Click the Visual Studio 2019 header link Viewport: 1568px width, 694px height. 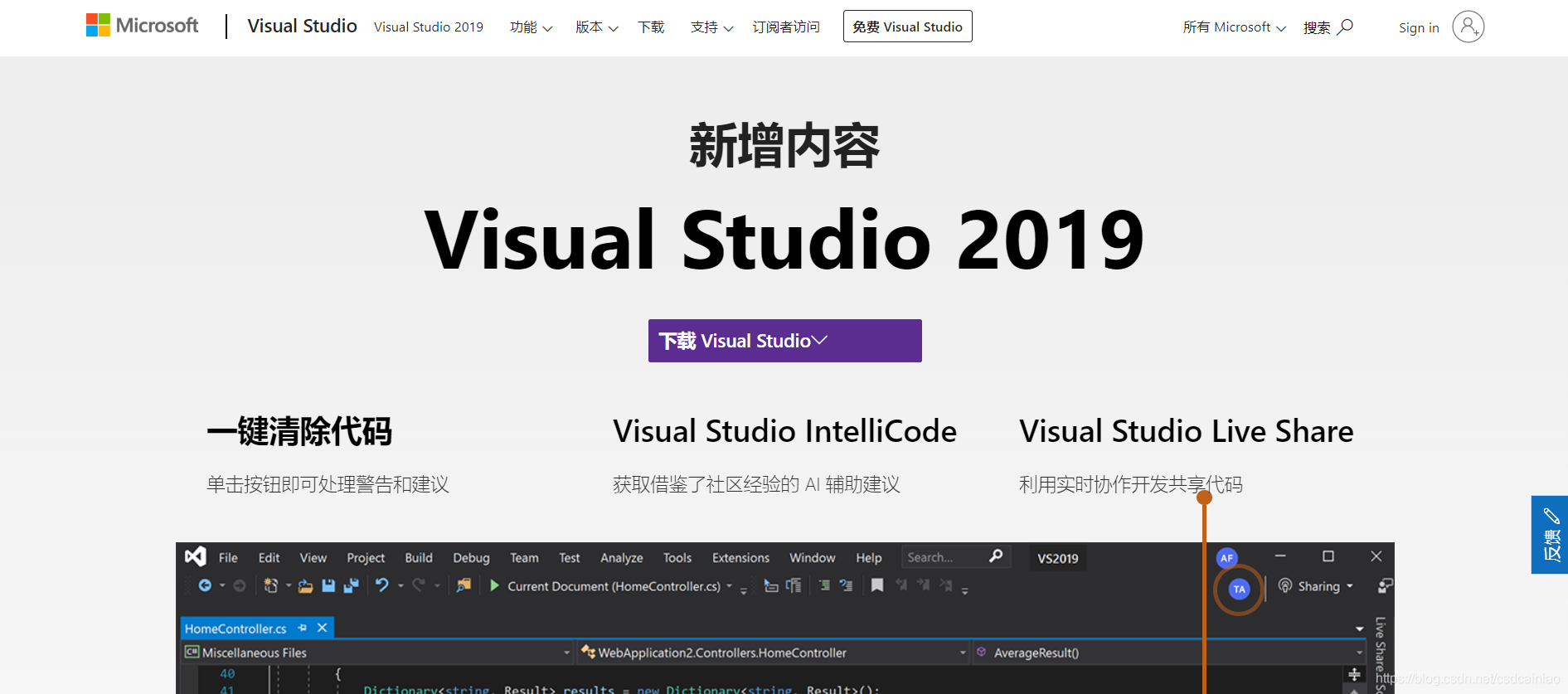[x=429, y=27]
